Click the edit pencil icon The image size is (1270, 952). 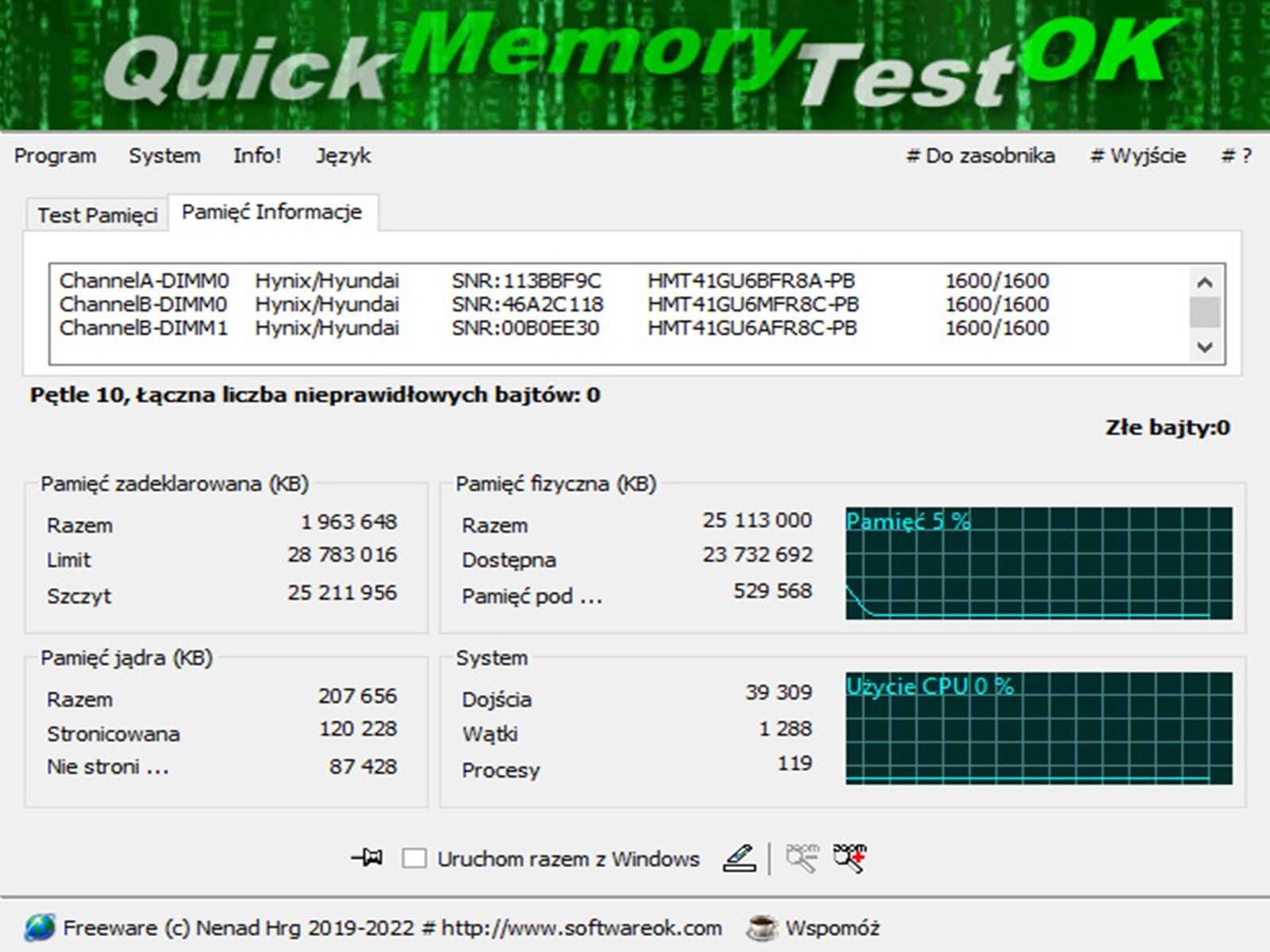coord(739,858)
